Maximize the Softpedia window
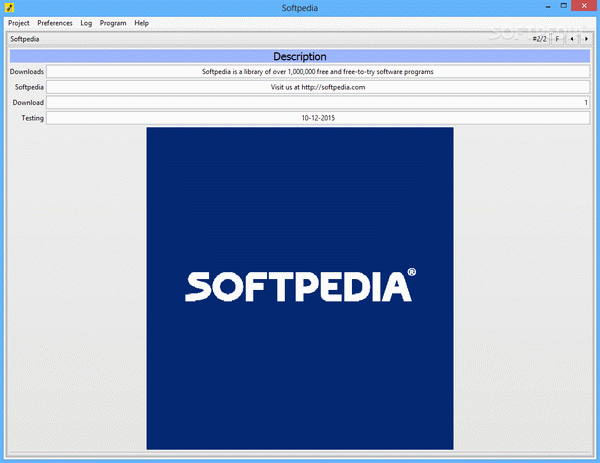The image size is (600, 463). click(563, 6)
